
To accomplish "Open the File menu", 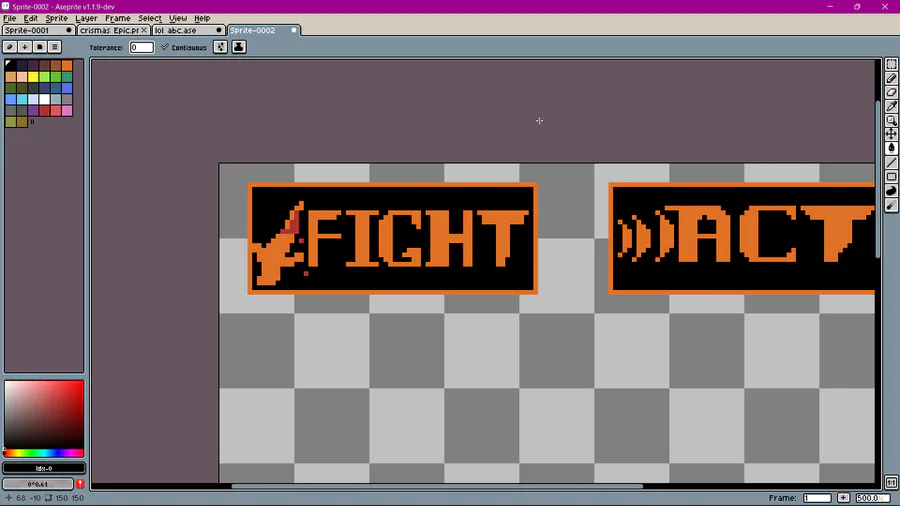I will pos(10,18).
